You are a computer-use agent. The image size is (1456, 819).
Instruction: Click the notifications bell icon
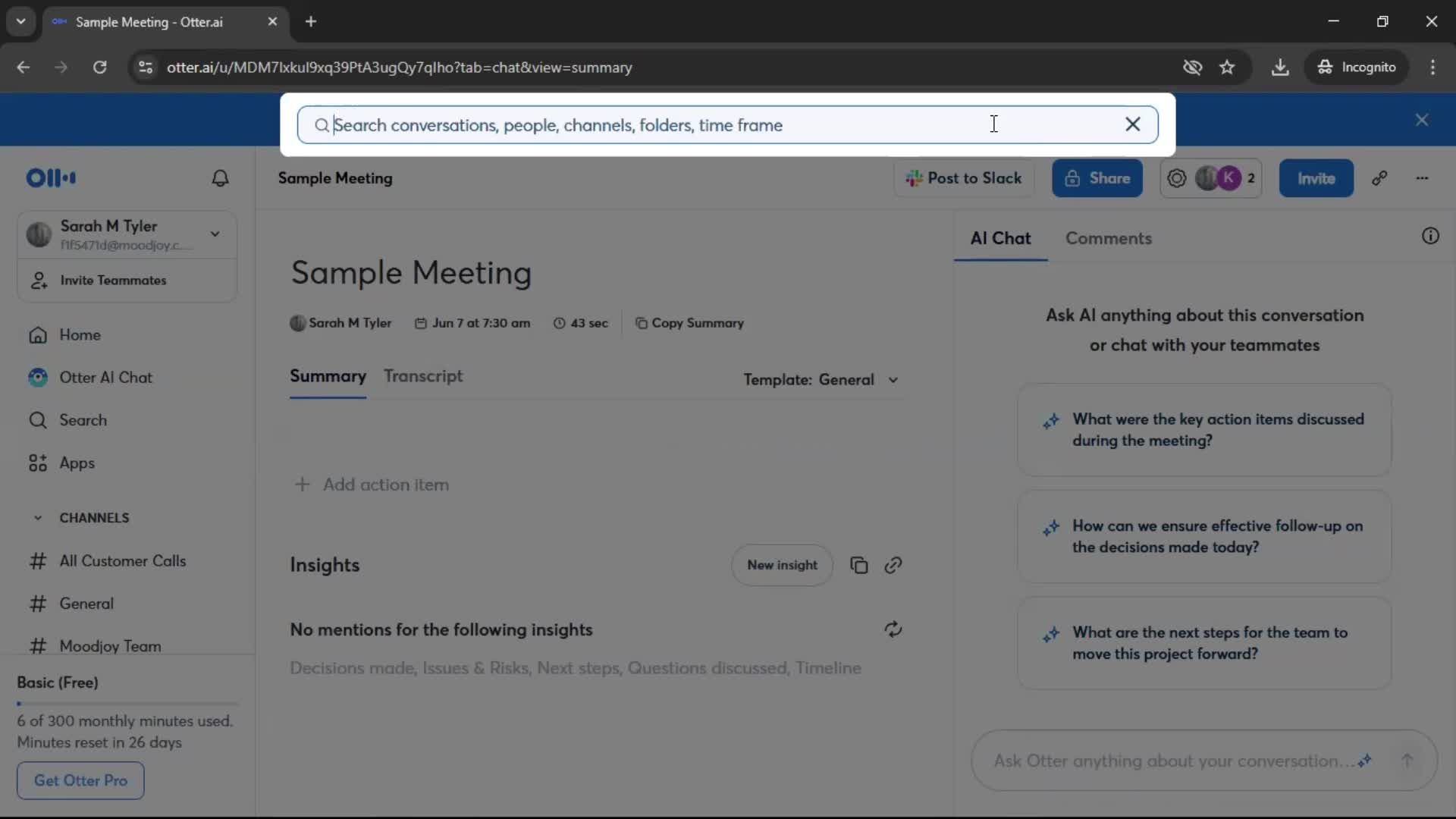pyautogui.click(x=220, y=178)
